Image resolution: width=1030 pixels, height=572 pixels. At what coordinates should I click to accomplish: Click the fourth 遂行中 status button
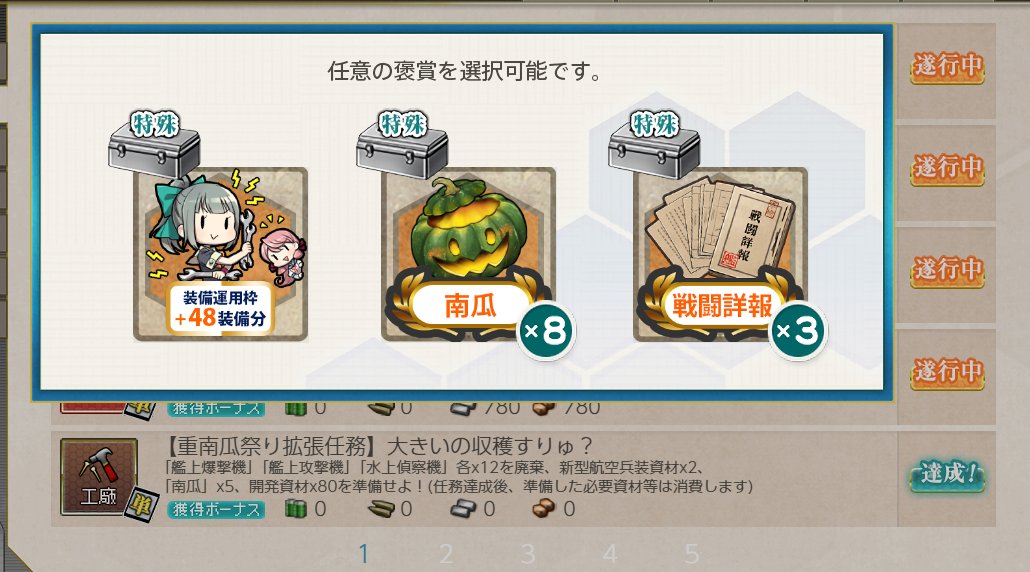pos(947,373)
